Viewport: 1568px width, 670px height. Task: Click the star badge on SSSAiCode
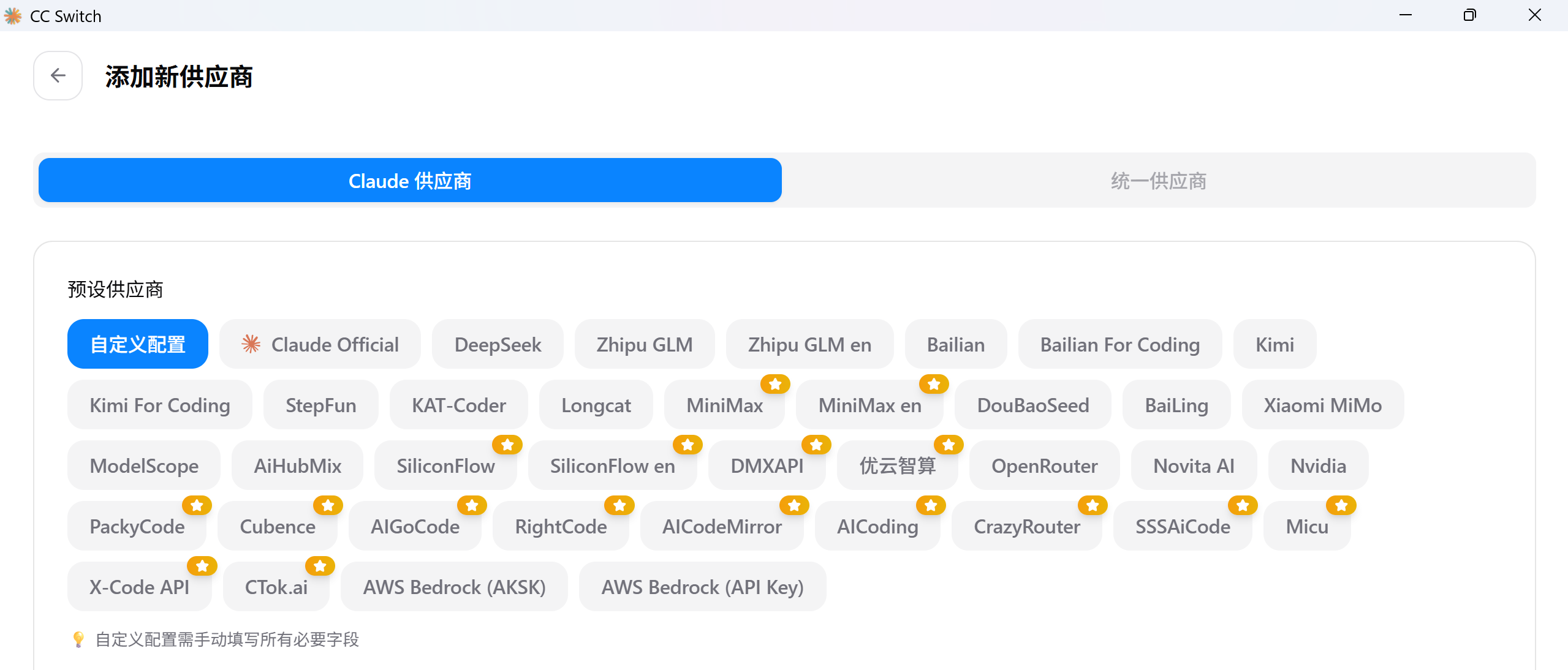tap(1243, 505)
